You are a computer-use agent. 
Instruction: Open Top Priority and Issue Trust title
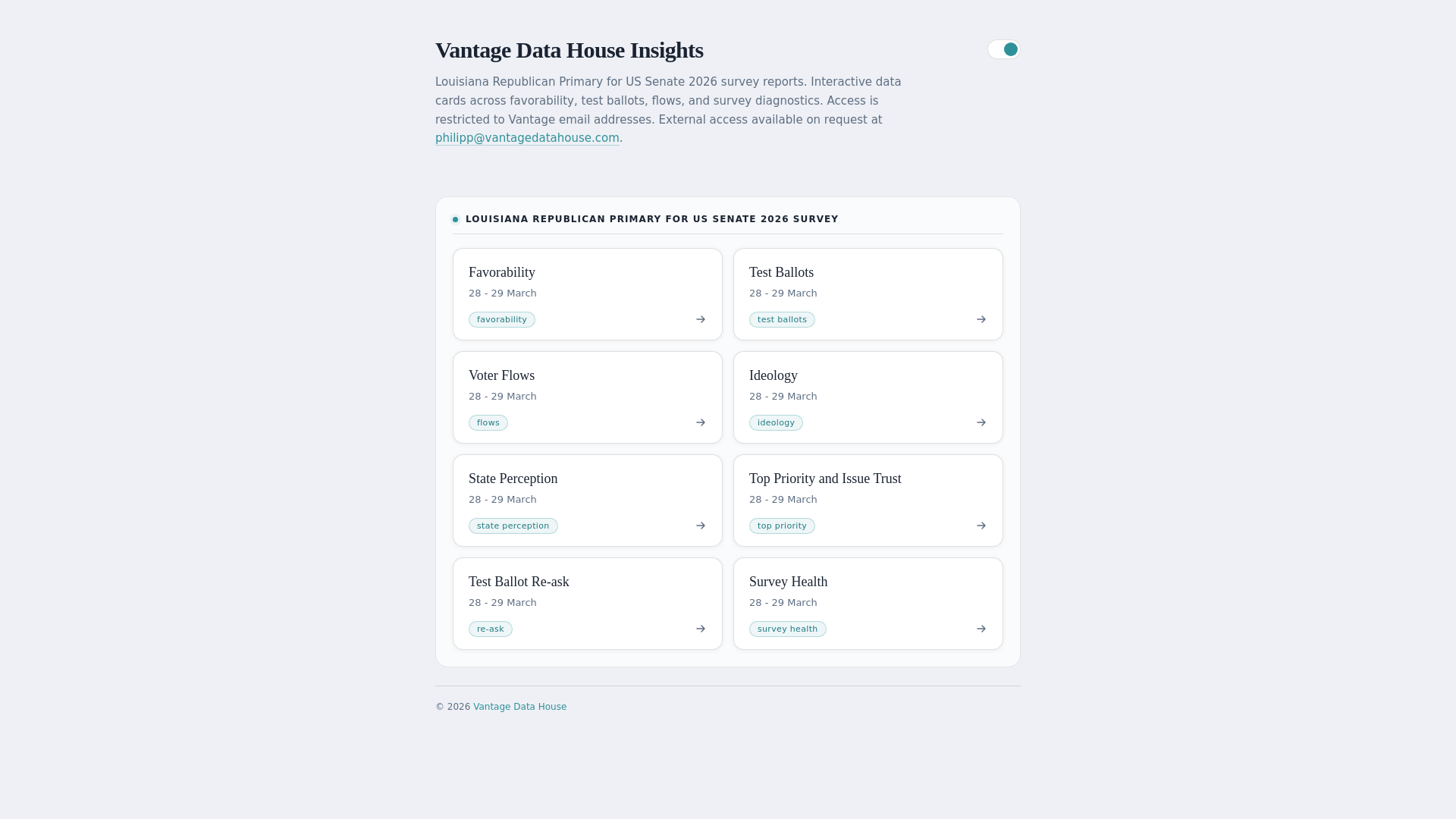click(825, 479)
